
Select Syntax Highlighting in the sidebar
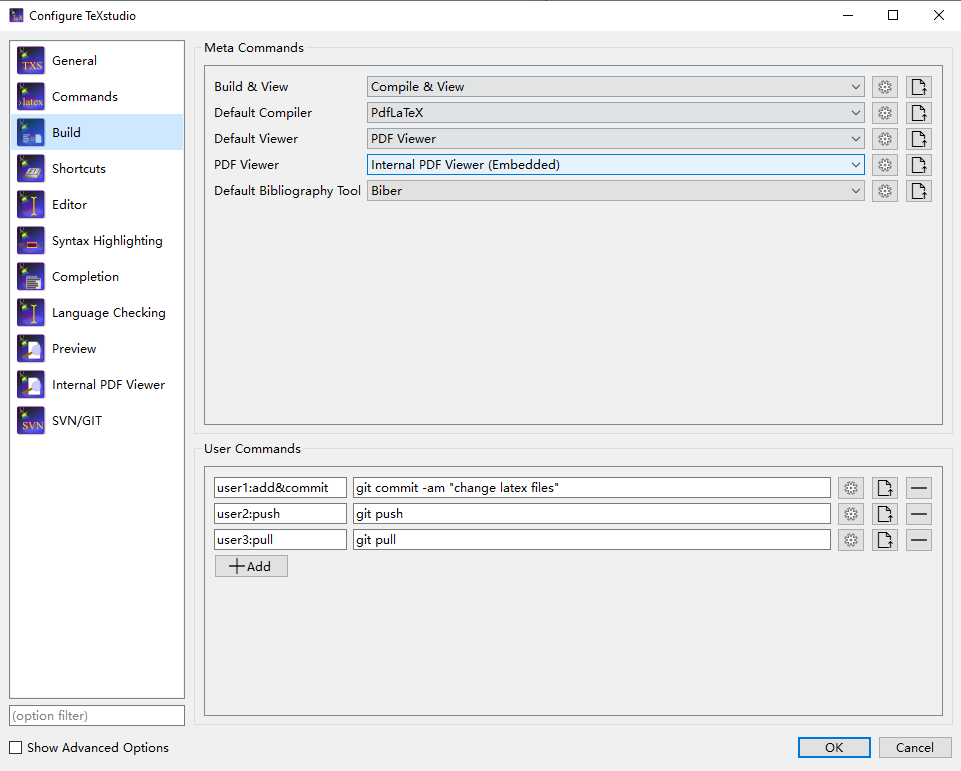coord(107,241)
